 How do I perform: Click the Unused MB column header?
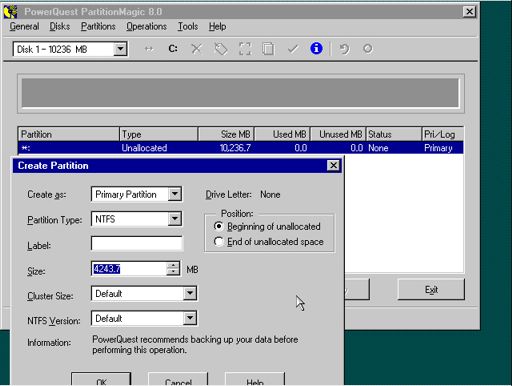(x=338, y=134)
